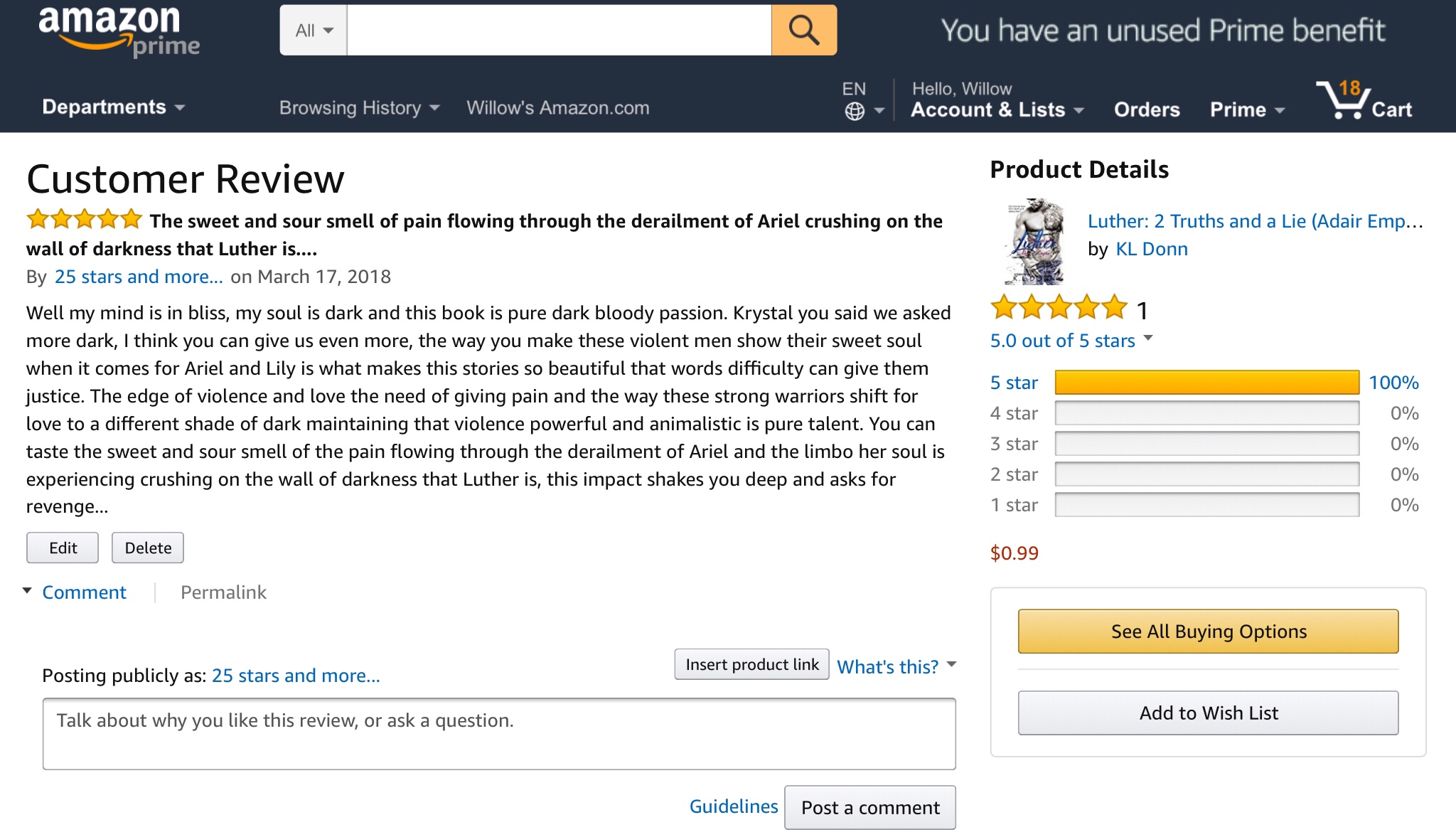The height and width of the screenshot is (837, 1456).
Task: Collapse the Comment section
Action: tap(83, 592)
